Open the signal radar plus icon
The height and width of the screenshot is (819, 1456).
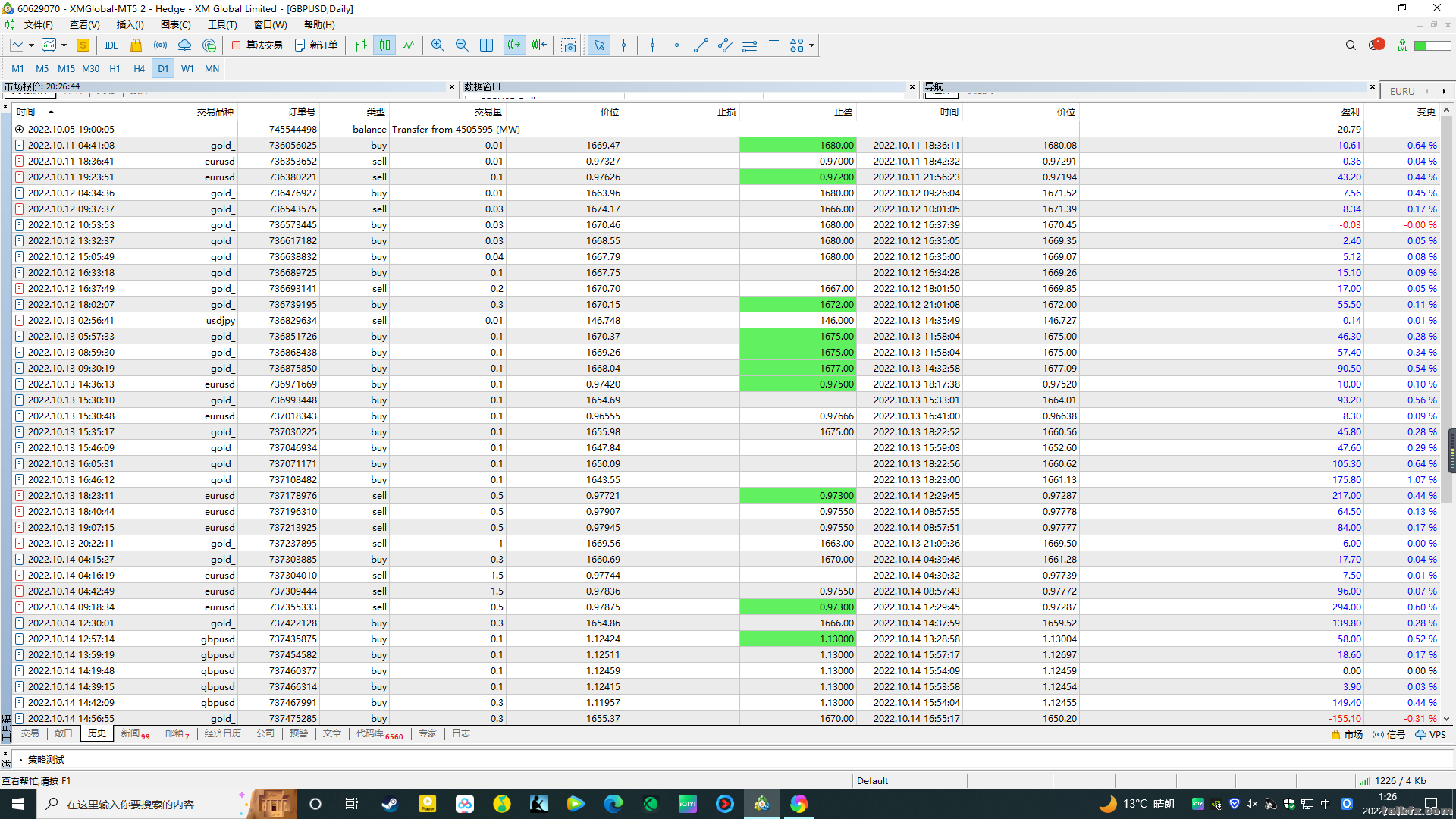[x=209, y=45]
